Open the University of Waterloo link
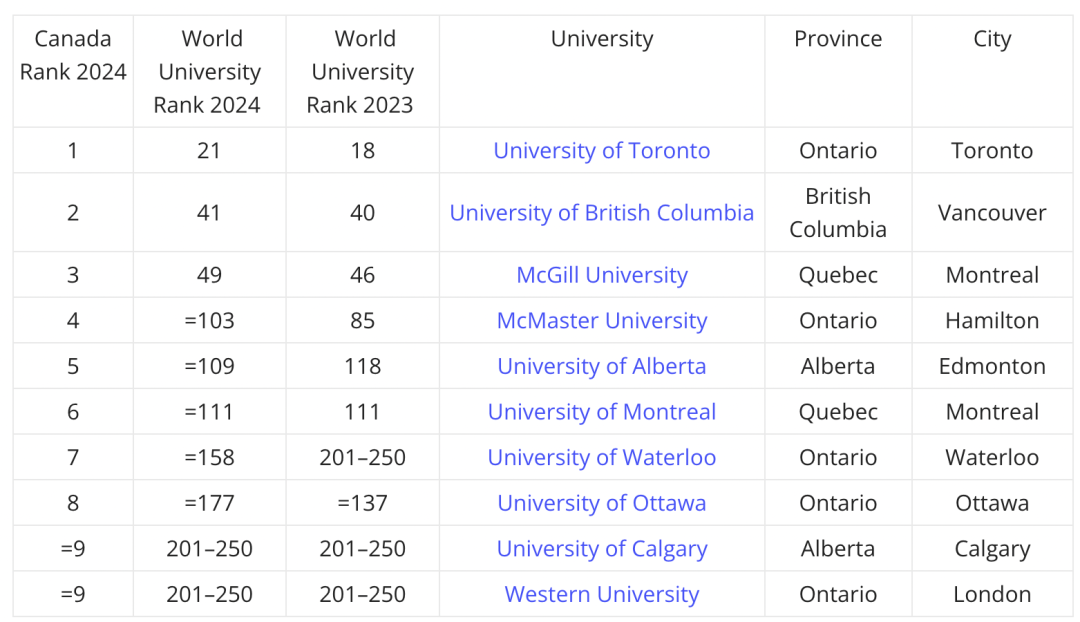 pos(601,457)
